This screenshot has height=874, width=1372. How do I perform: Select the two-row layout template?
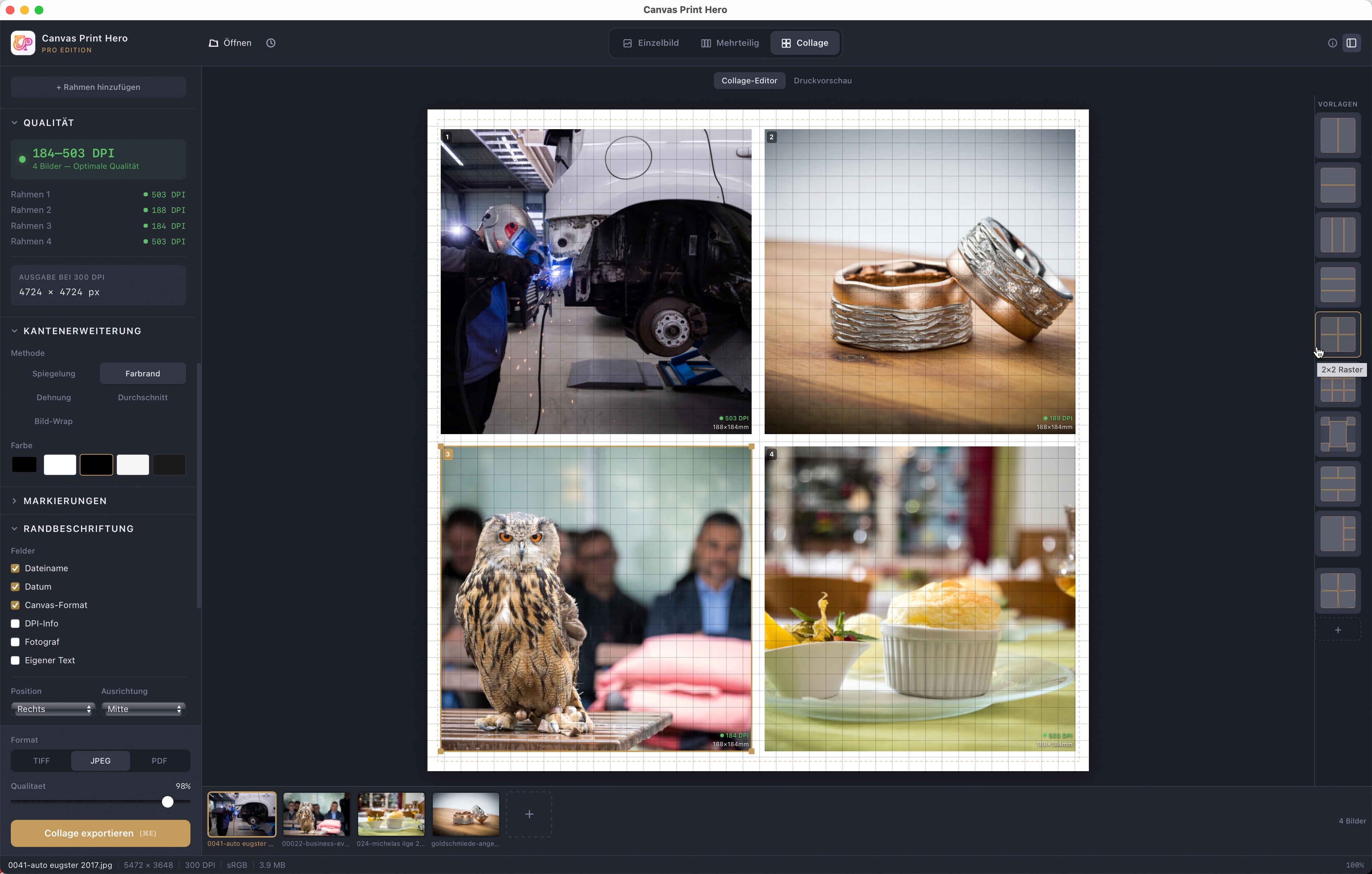[1337, 185]
